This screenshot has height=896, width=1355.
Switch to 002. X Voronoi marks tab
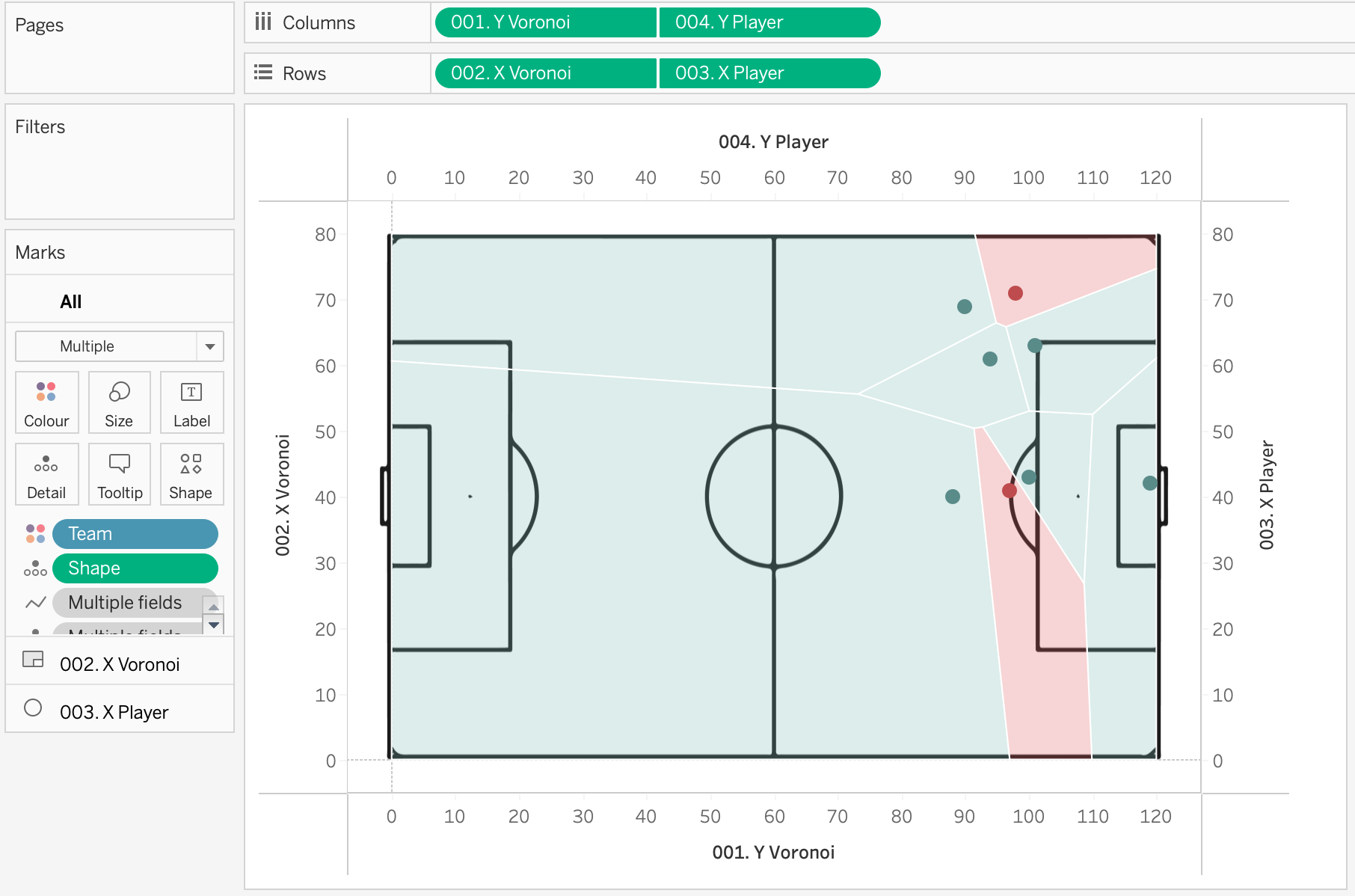[x=120, y=664]
